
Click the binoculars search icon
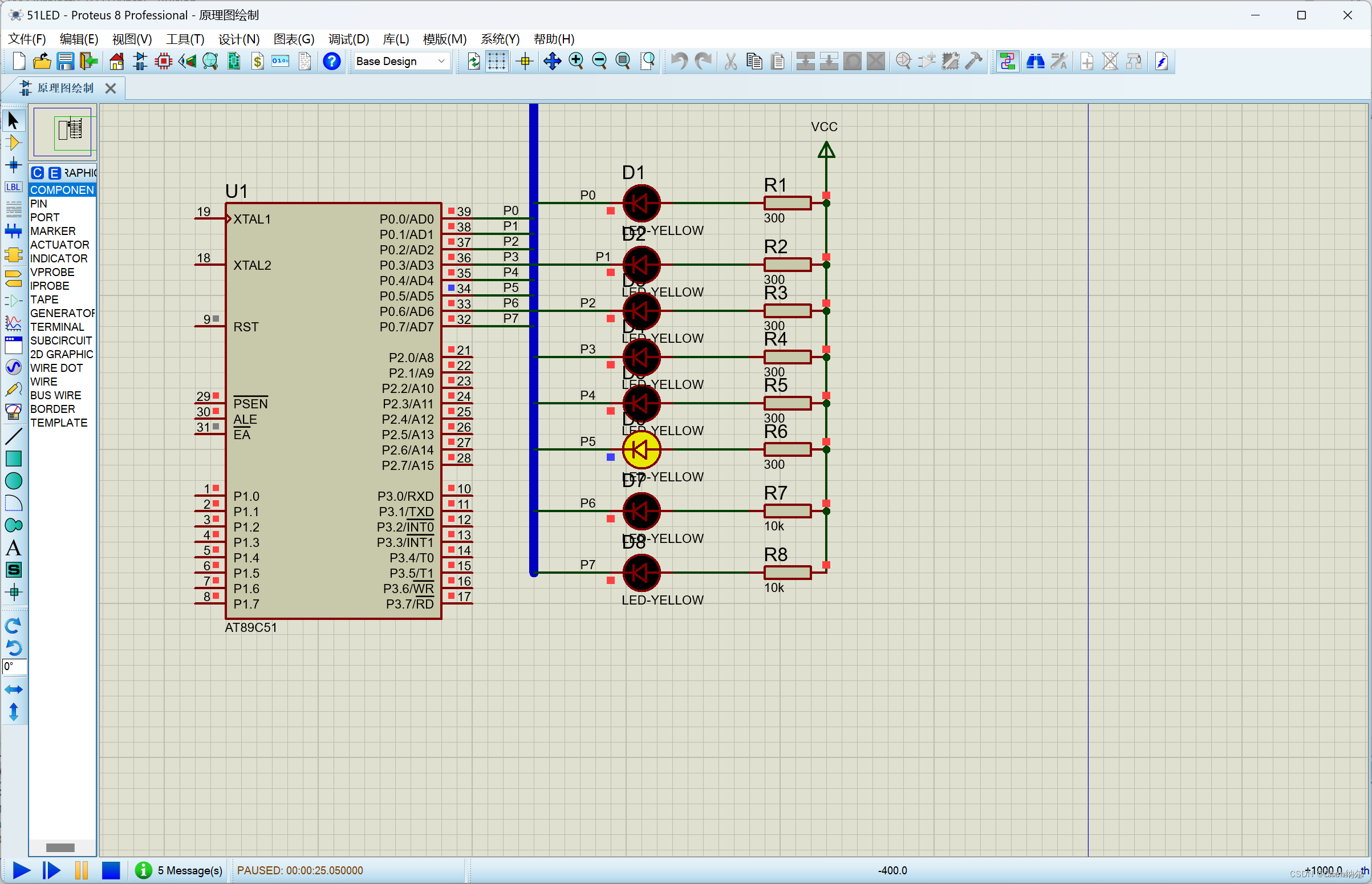click(x=1035, y=61)
